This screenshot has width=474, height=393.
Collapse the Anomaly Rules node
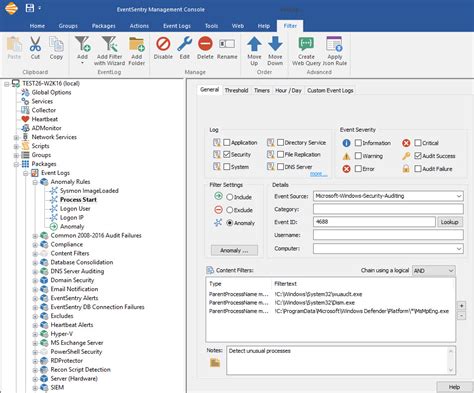tap(35, 182)
